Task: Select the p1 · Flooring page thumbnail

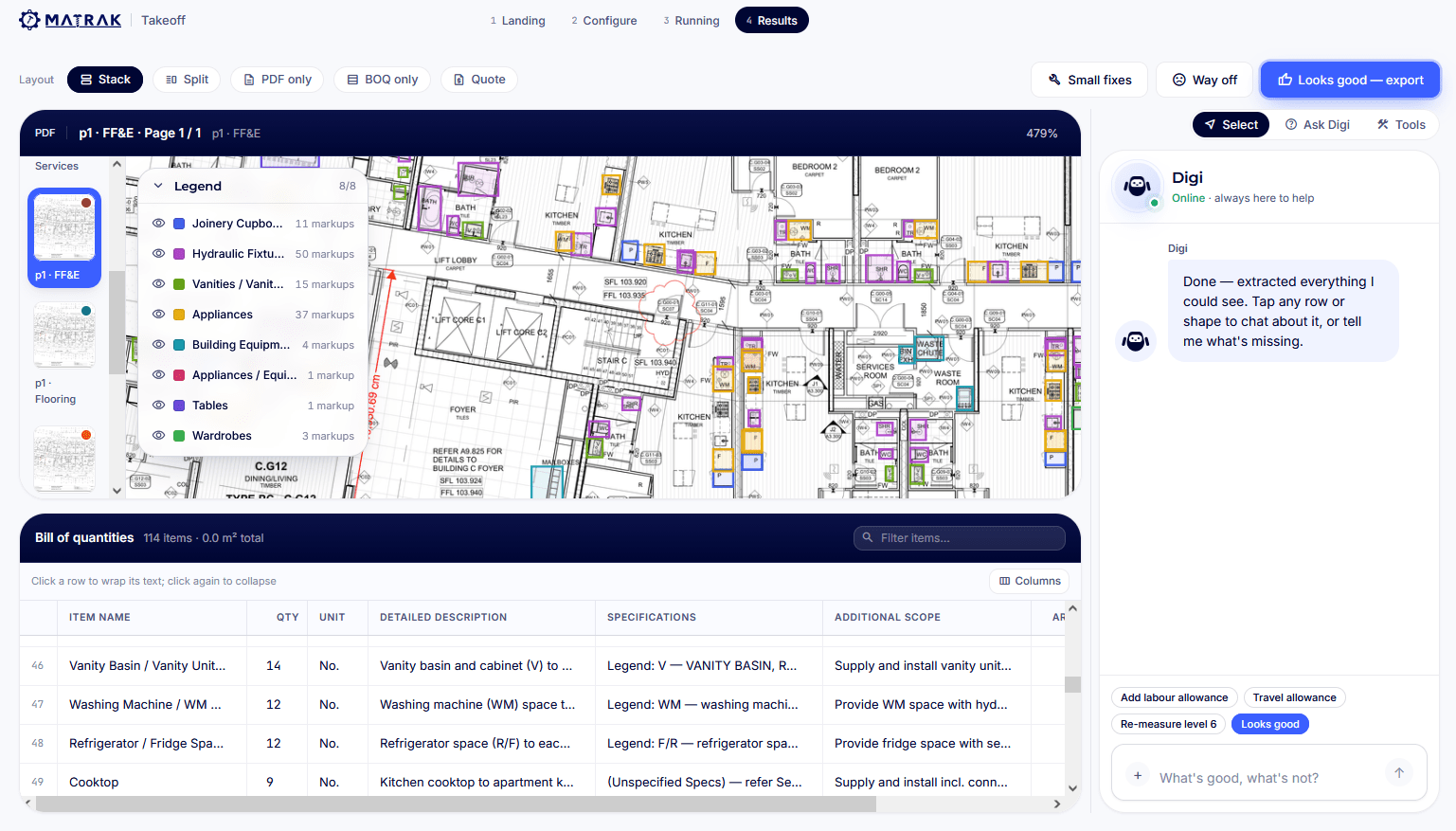Action: coord(64,353)
